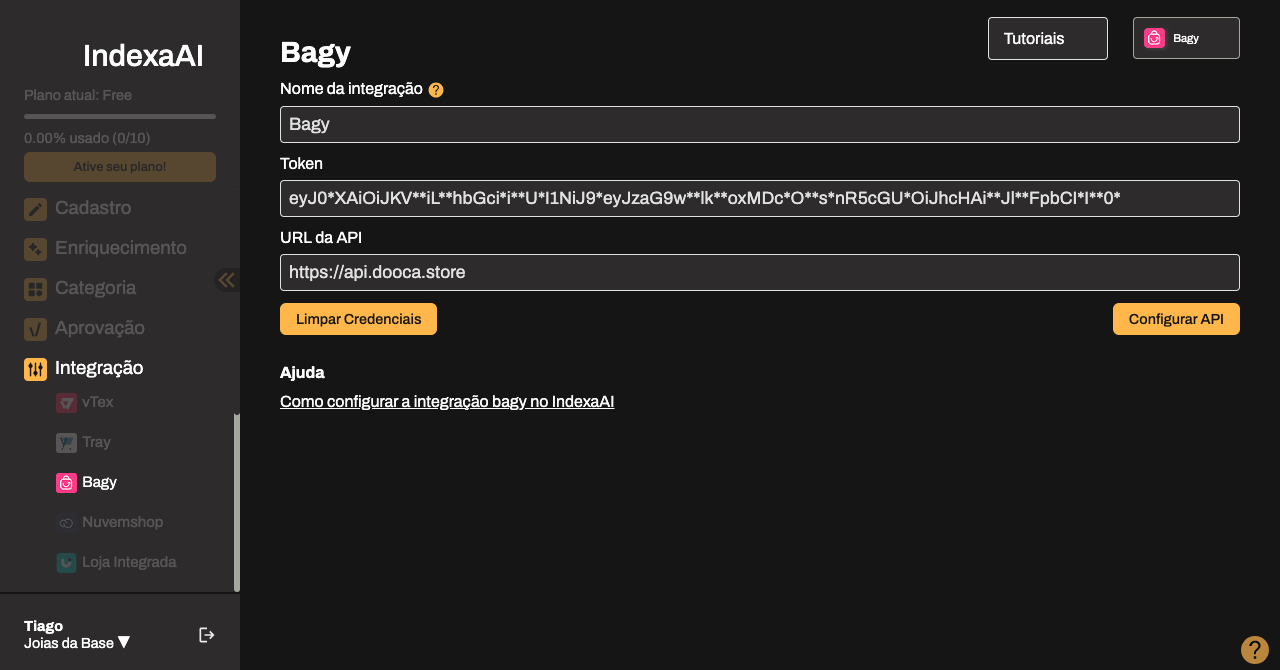Image resolution: width=1280 pixels, height=670 pixels.
Task: Open the help bubble question mark icon
Action: coord(1255,650)
